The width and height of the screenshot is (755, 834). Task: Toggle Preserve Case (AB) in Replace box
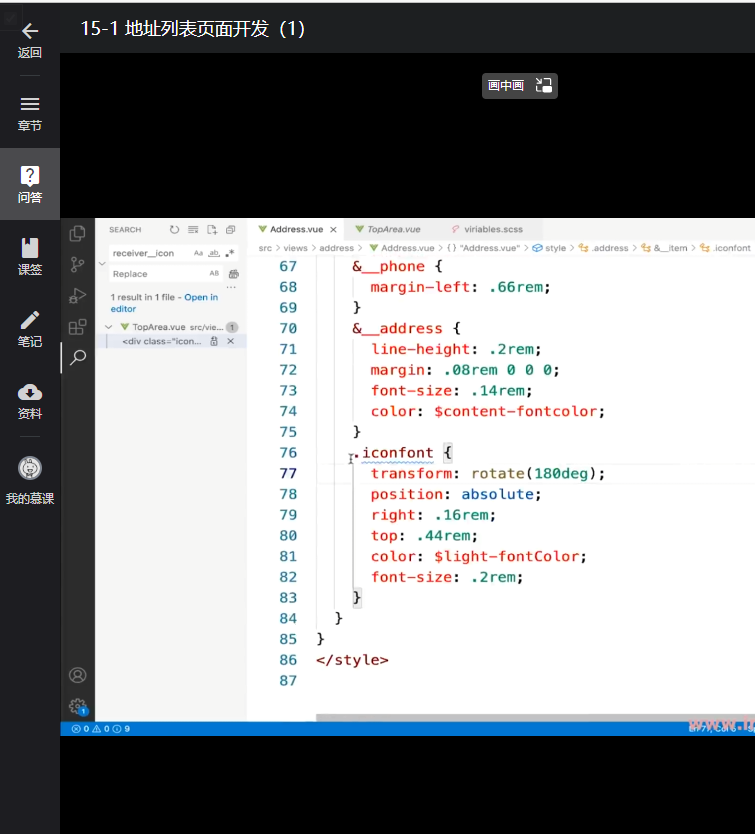click(x=214, y=273)
